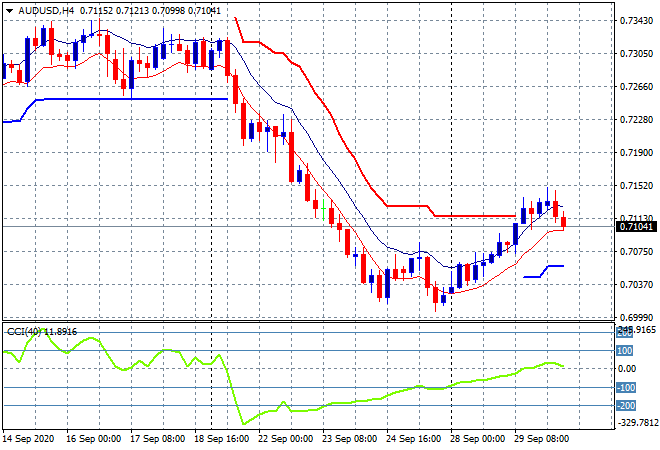Click the CCI 100 level label
The image size is (660, 450).
[x=625, y=350]
